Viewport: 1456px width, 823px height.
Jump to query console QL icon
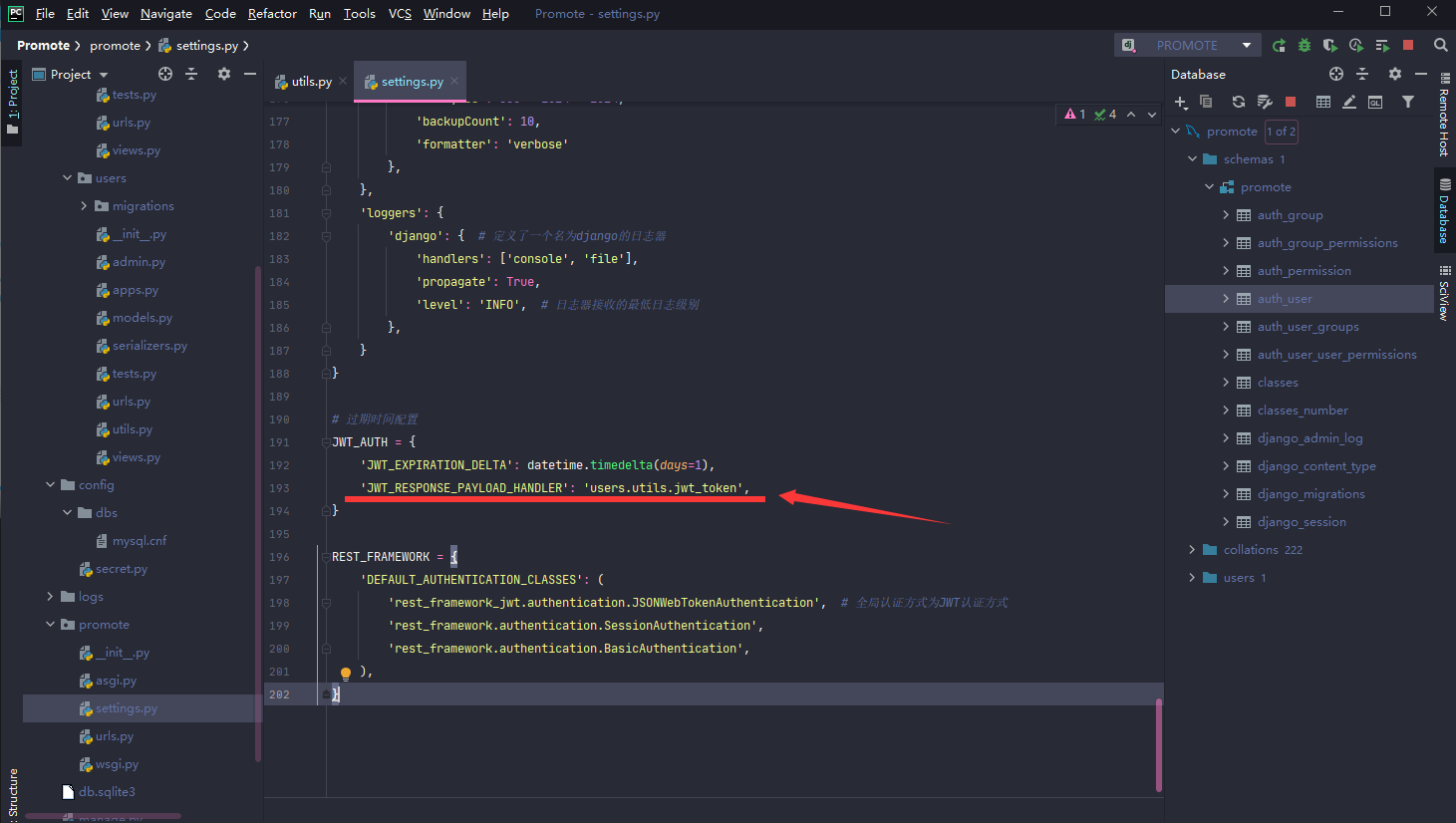1375,102
